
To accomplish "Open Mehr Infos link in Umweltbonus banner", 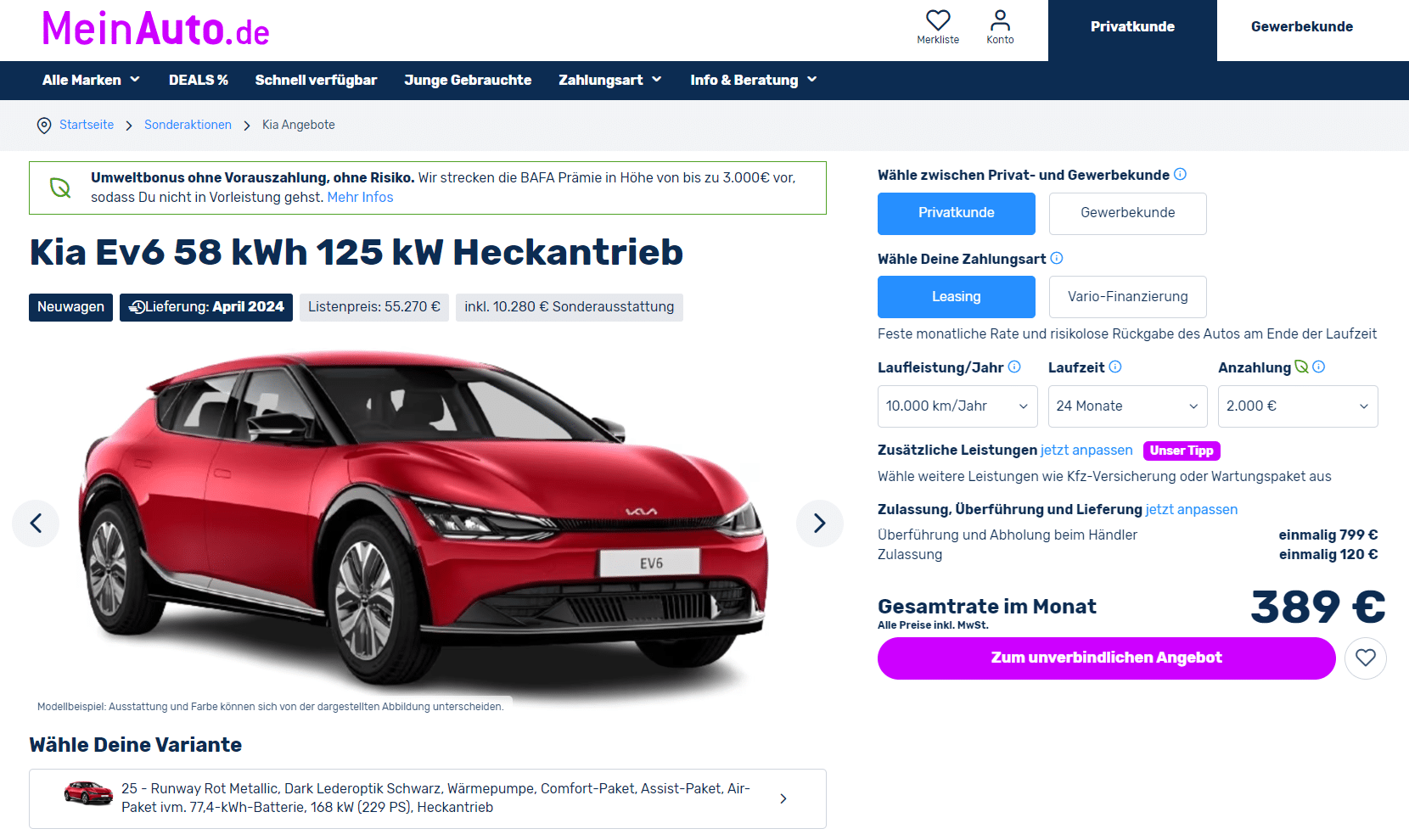I will pyautogui.click(x=360, y=197).
